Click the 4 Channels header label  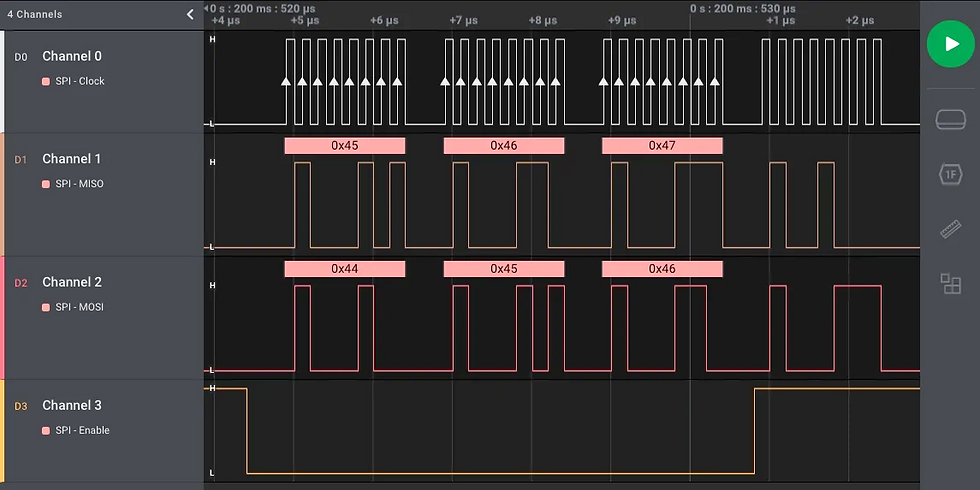[35, 14]
